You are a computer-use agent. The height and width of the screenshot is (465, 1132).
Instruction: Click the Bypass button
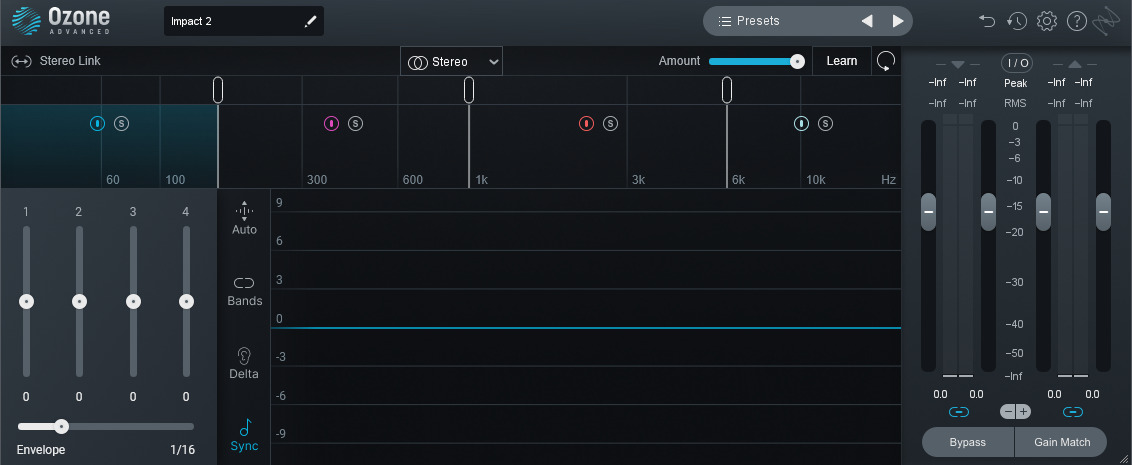pos(967,443)
